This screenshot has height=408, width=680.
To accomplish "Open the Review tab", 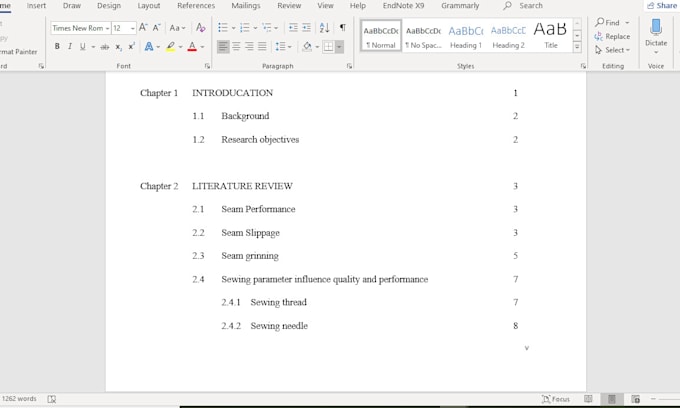I will [x=289, y=6].
